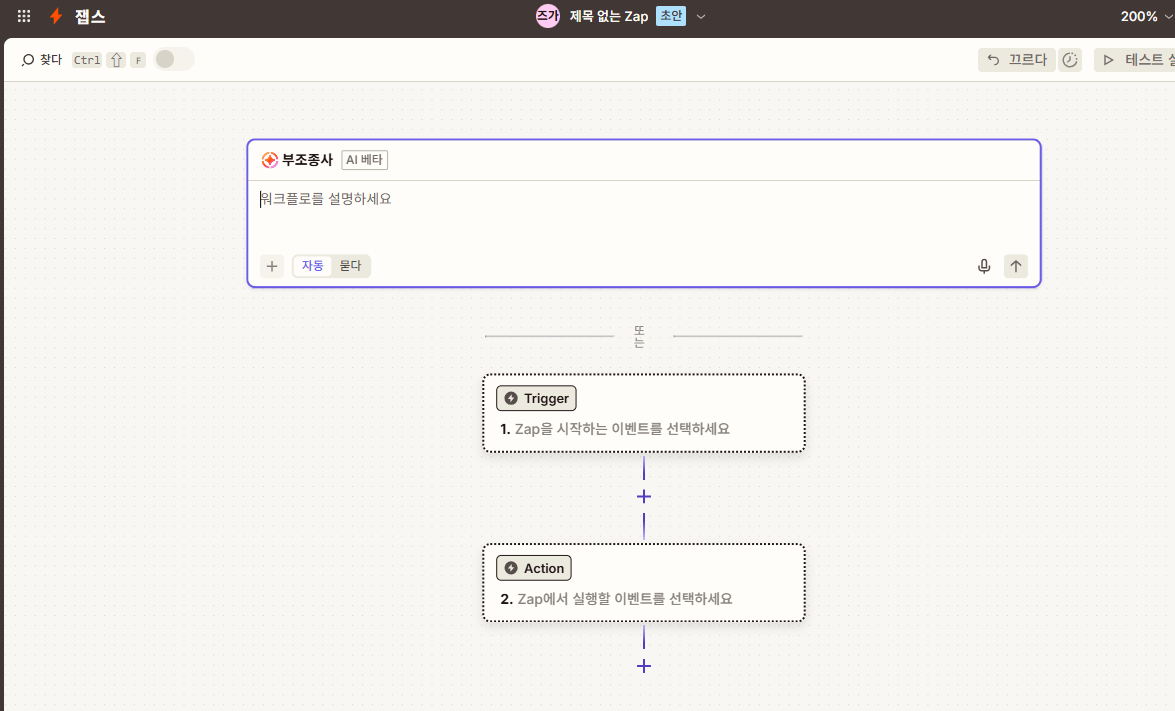
Task: Open the apps grid menu
Action: (x=24, y=16)
